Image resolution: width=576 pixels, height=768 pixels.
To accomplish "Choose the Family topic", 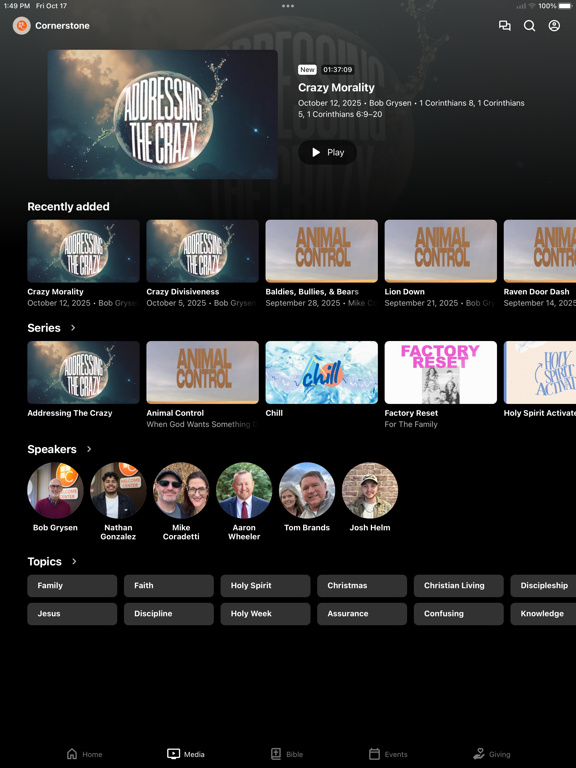I will click(72, 586).
